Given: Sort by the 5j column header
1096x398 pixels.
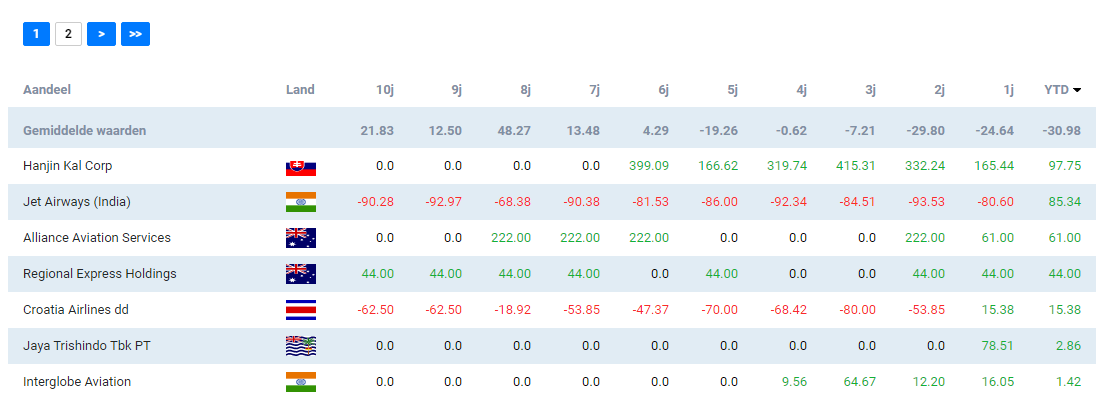Looking at the screenshot, I should (x=733, y=90).
